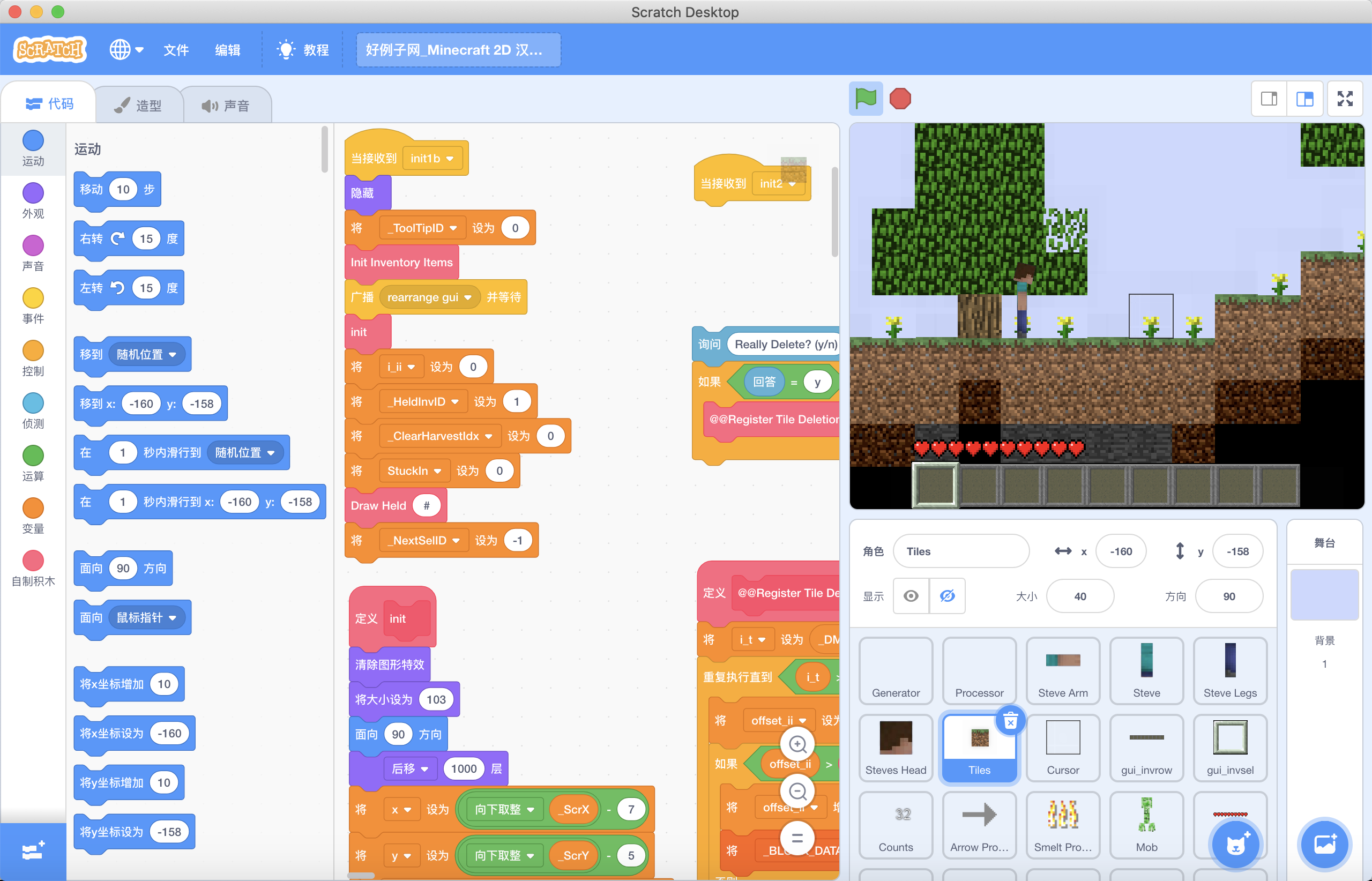Click the sprite y value field

(1237, 551)
